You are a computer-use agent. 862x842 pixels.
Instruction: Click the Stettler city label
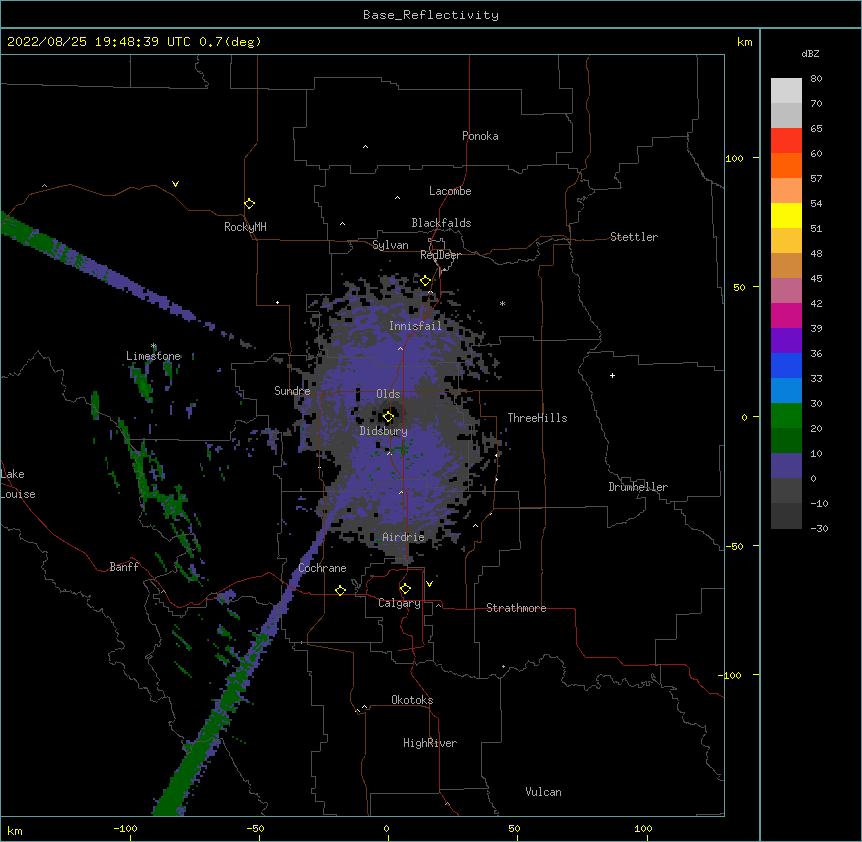point(634,237)
